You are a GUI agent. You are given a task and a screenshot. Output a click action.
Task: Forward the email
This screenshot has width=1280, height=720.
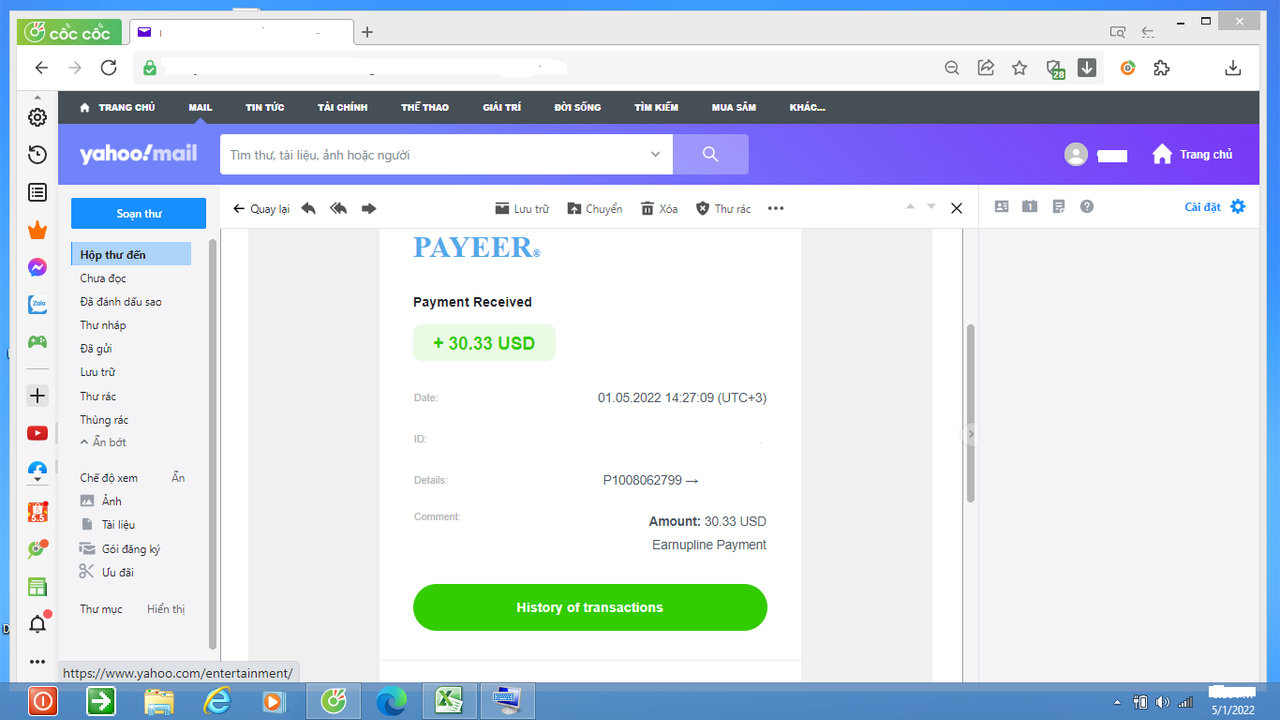point(368,208)
